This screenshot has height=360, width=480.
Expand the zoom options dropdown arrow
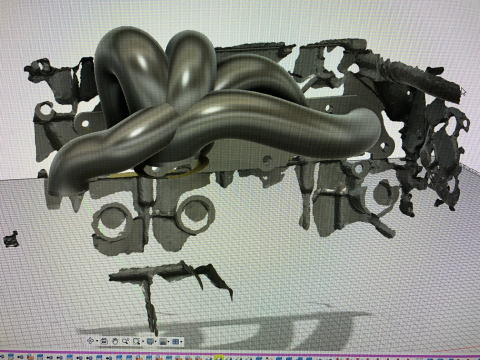tap(143, 341)
